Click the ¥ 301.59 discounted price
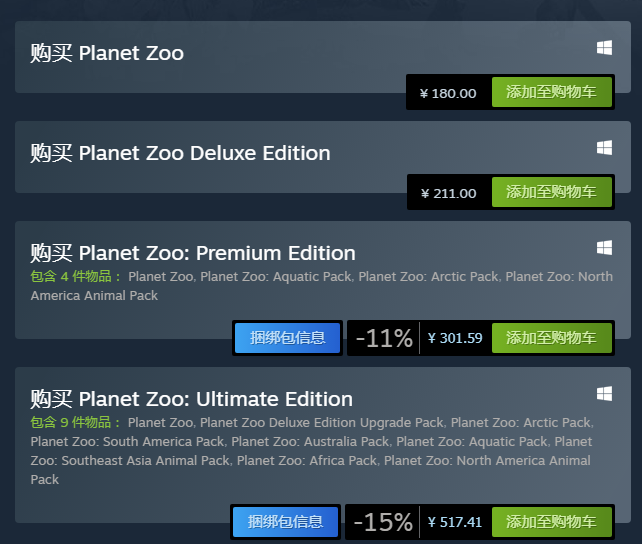Image resolution: width=642 pixels, height=544 pixels. (x=455, y=338)
